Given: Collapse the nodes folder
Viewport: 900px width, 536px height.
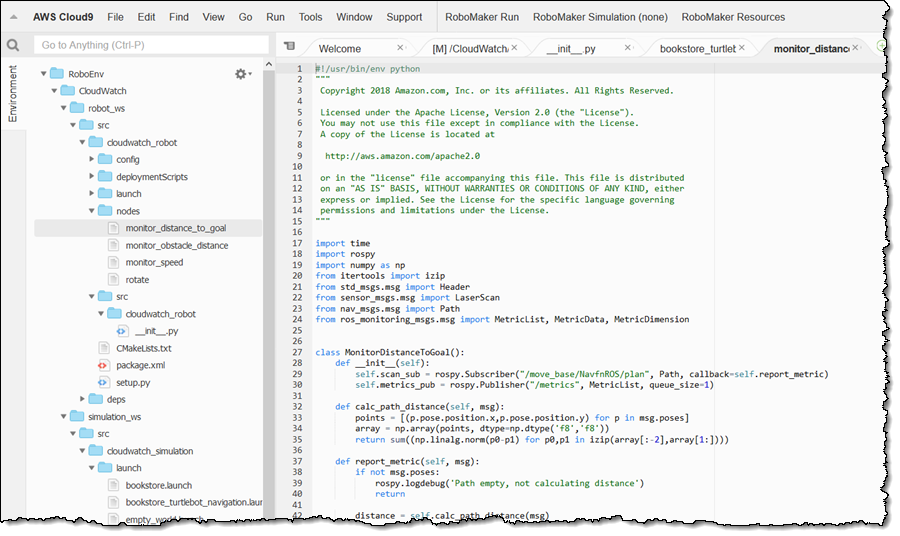Looking at the screenshot, I should (x=92, y=211).
